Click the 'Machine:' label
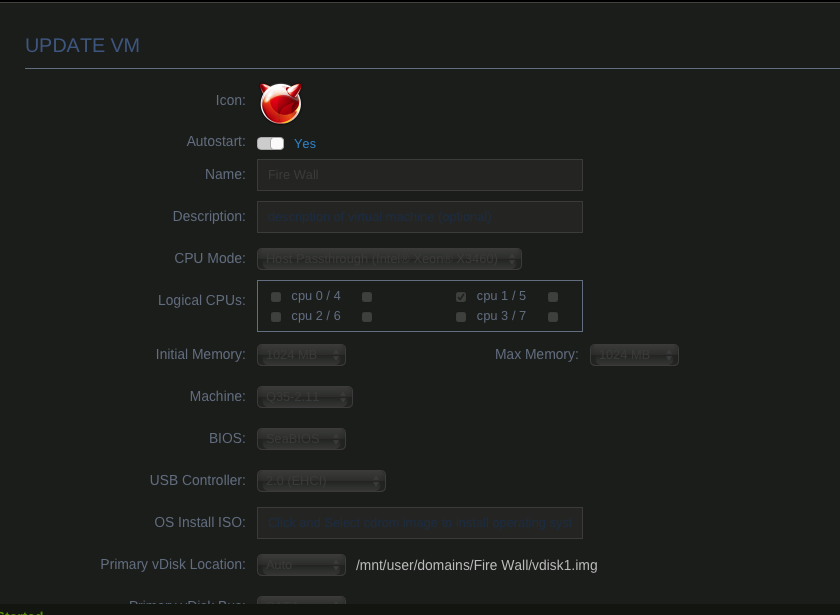The width and height of the screenshot is (840, 615). click(x=218, y=396)
